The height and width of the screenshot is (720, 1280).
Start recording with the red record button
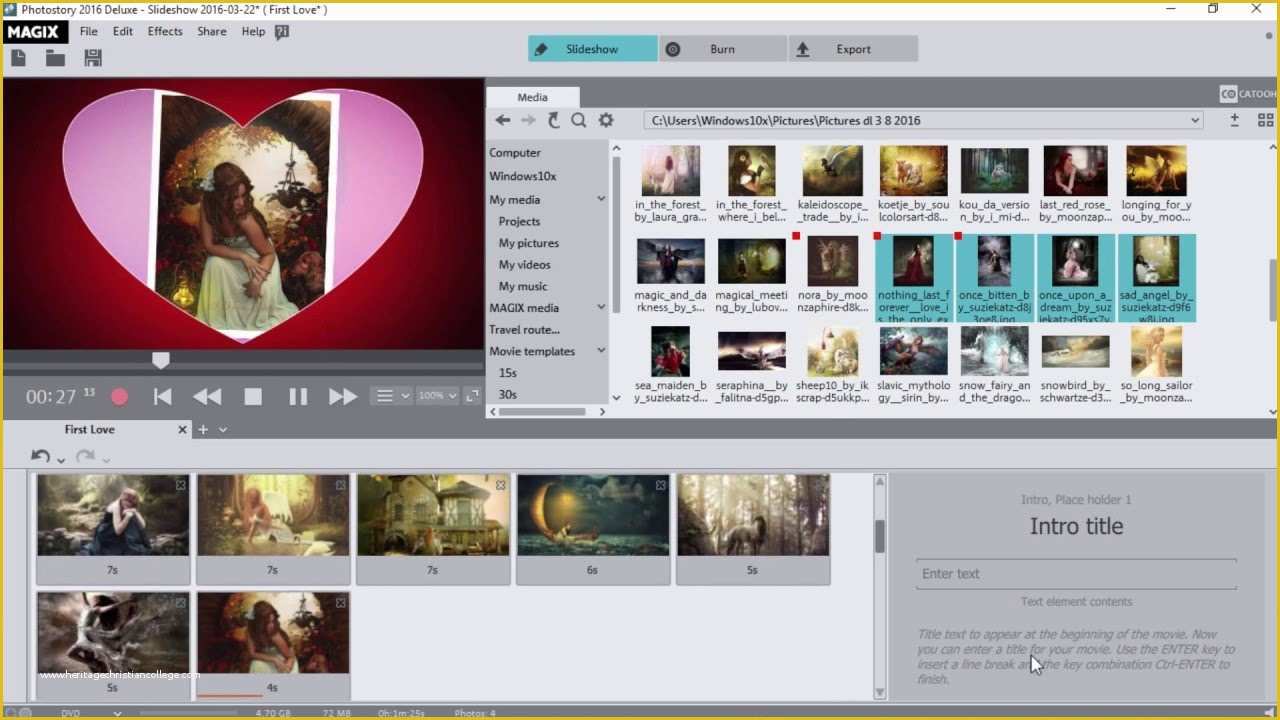pyautogui.click(x=119, y=397)
